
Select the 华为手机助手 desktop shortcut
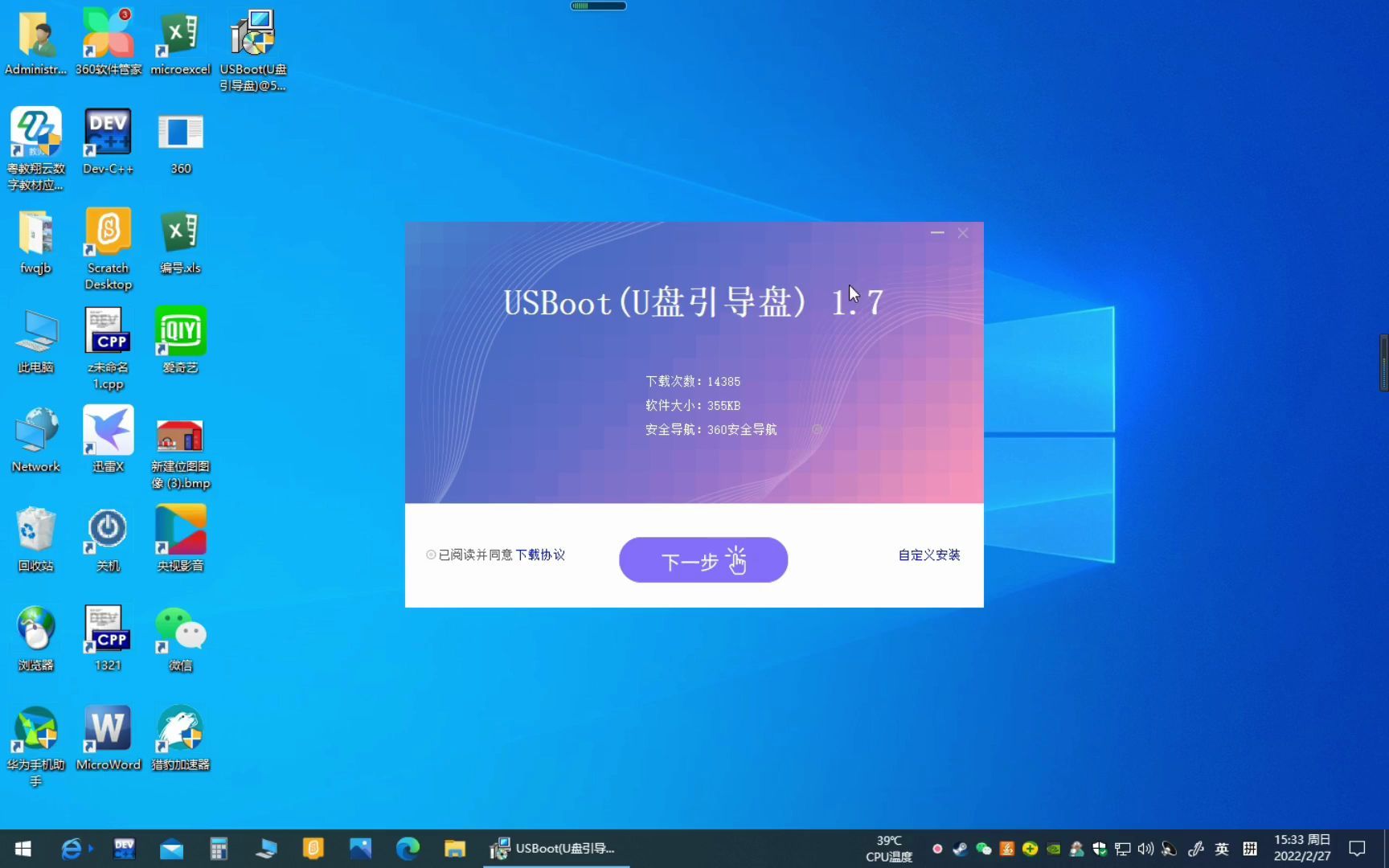(36, 746)
